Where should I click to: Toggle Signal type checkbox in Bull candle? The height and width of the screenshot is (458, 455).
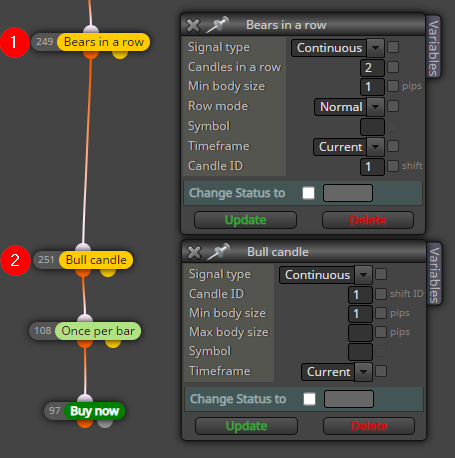(381, 274)
